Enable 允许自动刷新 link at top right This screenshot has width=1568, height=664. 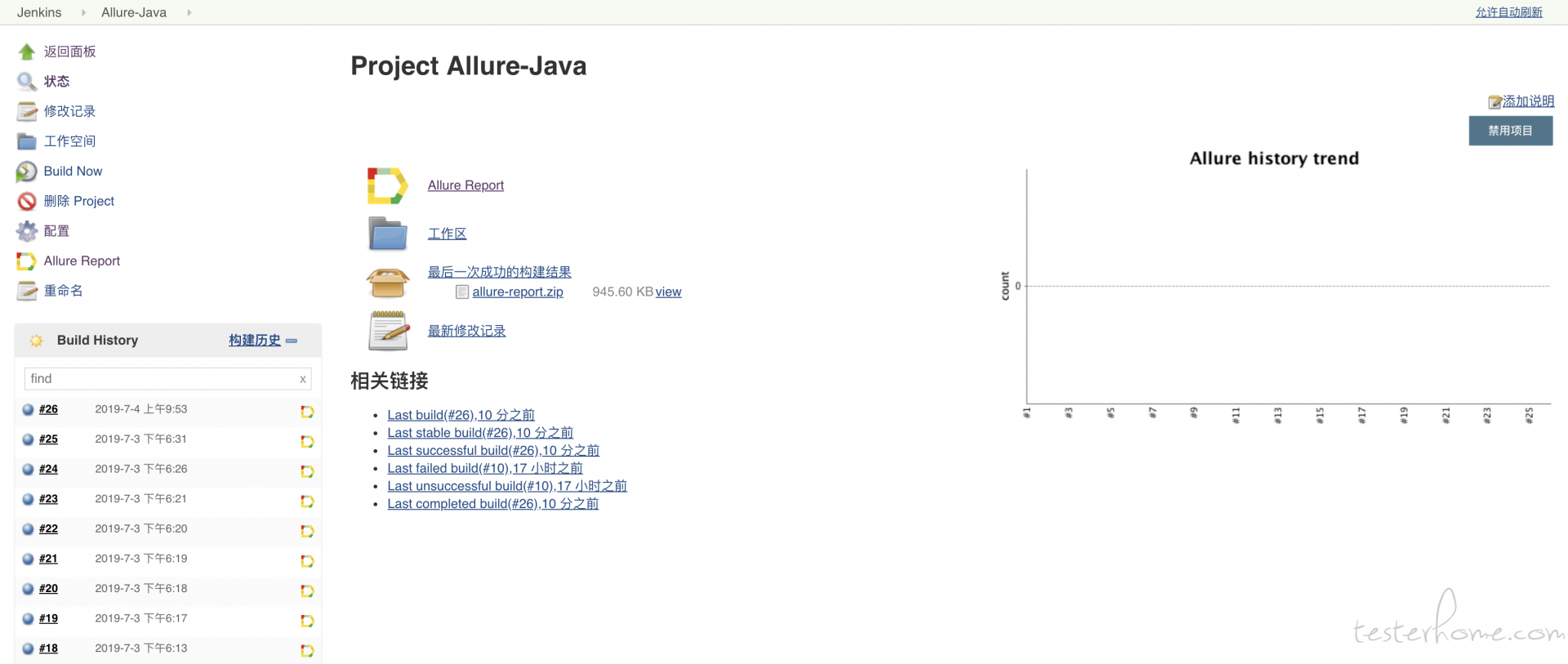click(x=1509, y=12)
